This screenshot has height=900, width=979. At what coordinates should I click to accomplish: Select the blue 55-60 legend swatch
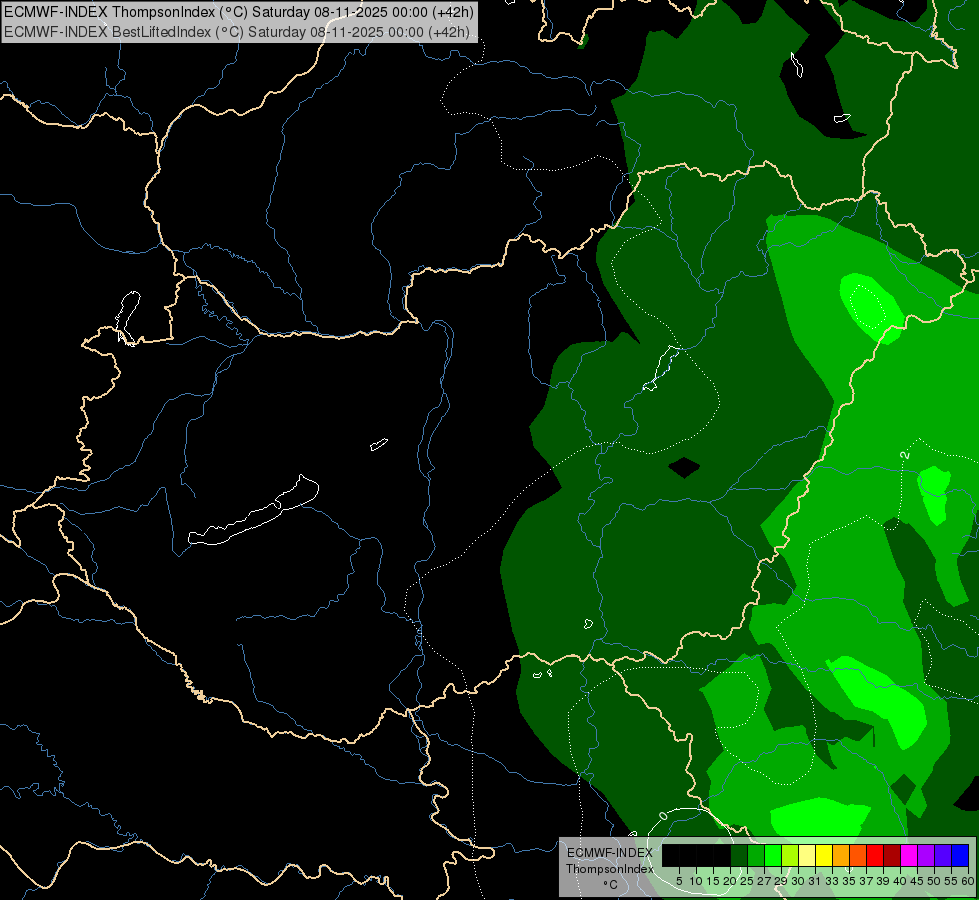(x=960, y=855)
